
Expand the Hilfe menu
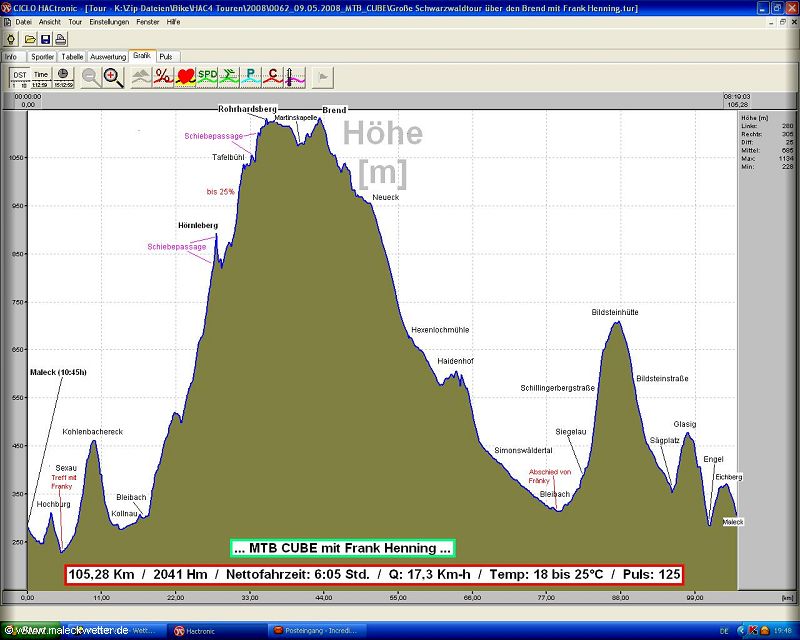[x=174, y=21]
